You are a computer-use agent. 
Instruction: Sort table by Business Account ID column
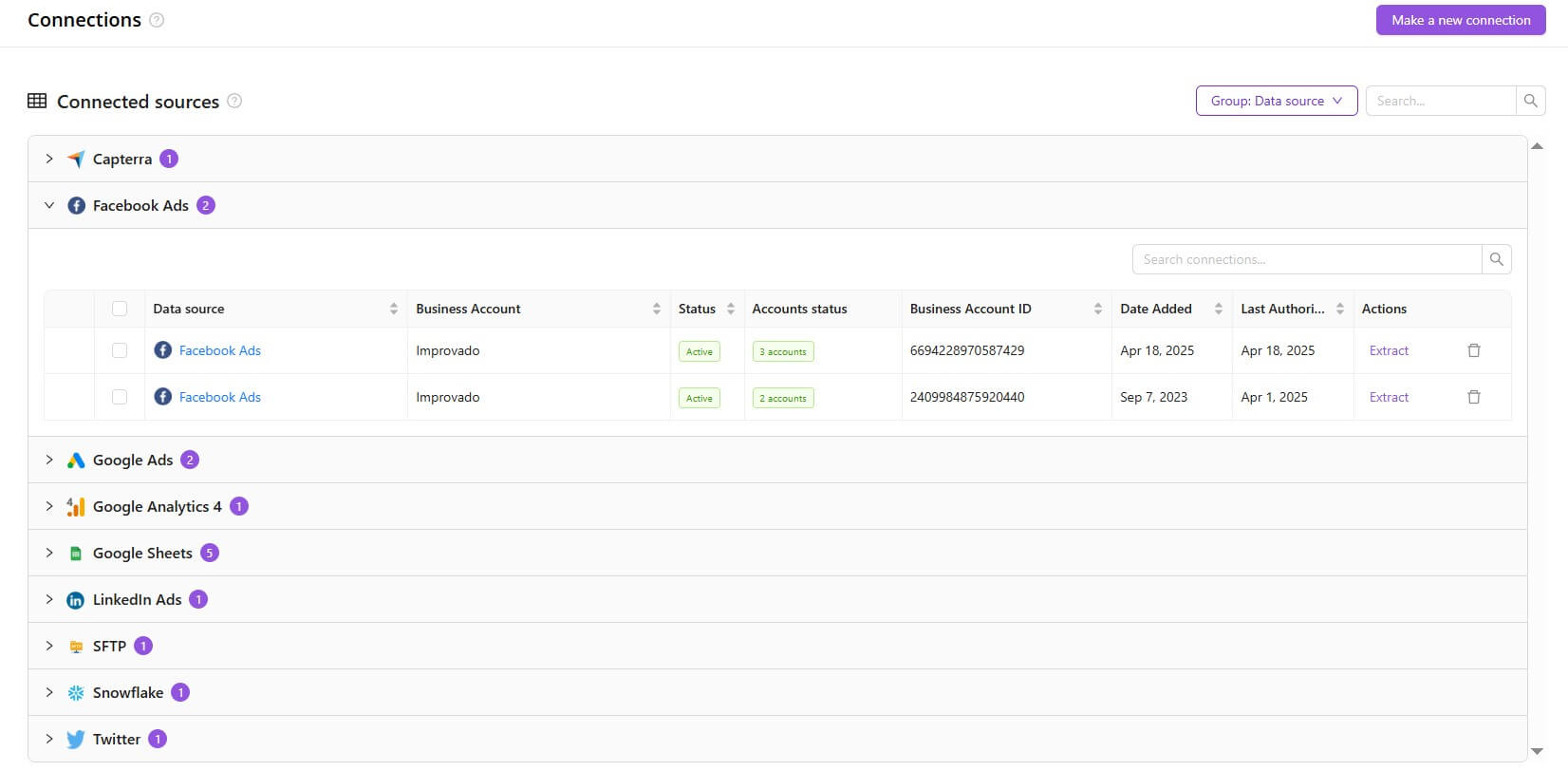click(x=1097, y=309)
